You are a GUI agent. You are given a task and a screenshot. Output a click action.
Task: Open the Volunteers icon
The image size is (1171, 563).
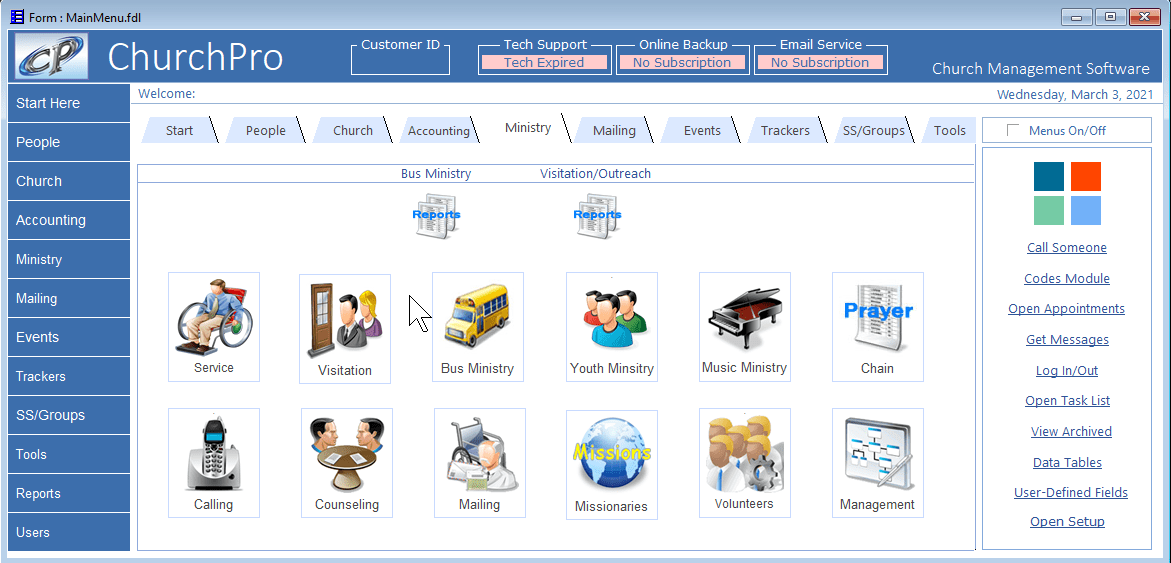(x=745, y=462)
